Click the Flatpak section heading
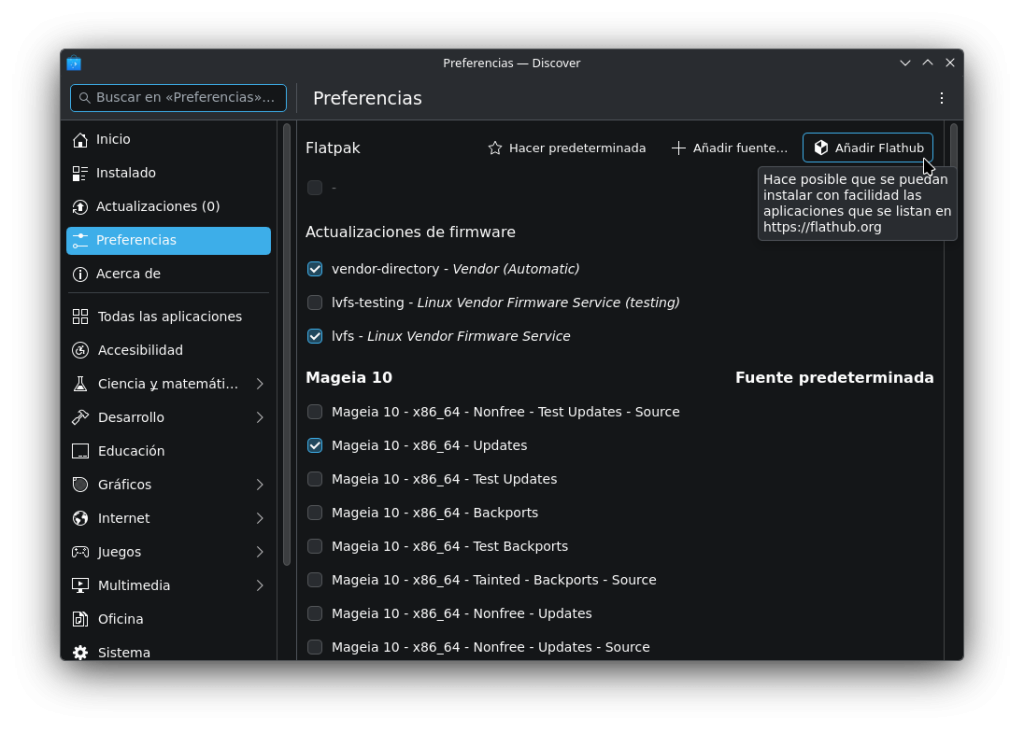 click(x=332, y=148)
